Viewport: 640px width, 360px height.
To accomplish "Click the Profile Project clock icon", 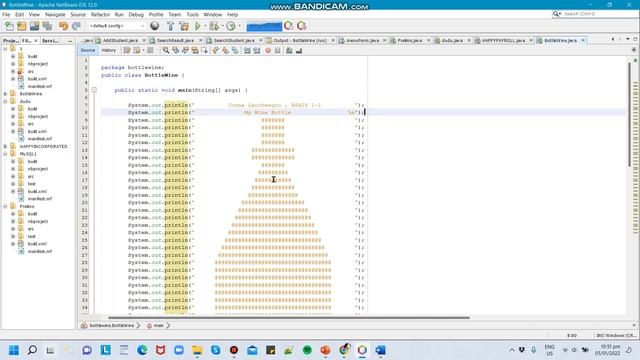I will [x=231, y=26].
